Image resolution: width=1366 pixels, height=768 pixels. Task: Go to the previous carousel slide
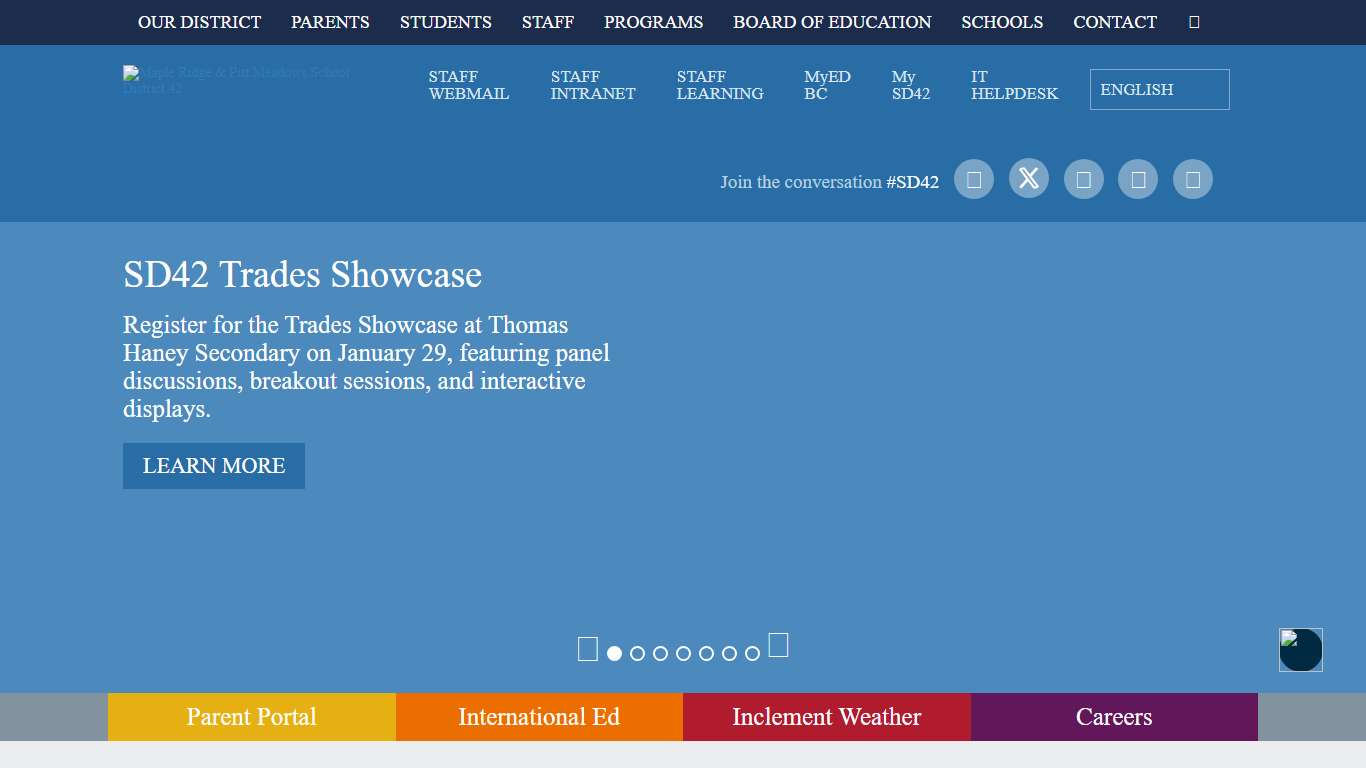[x=588, y=649]
